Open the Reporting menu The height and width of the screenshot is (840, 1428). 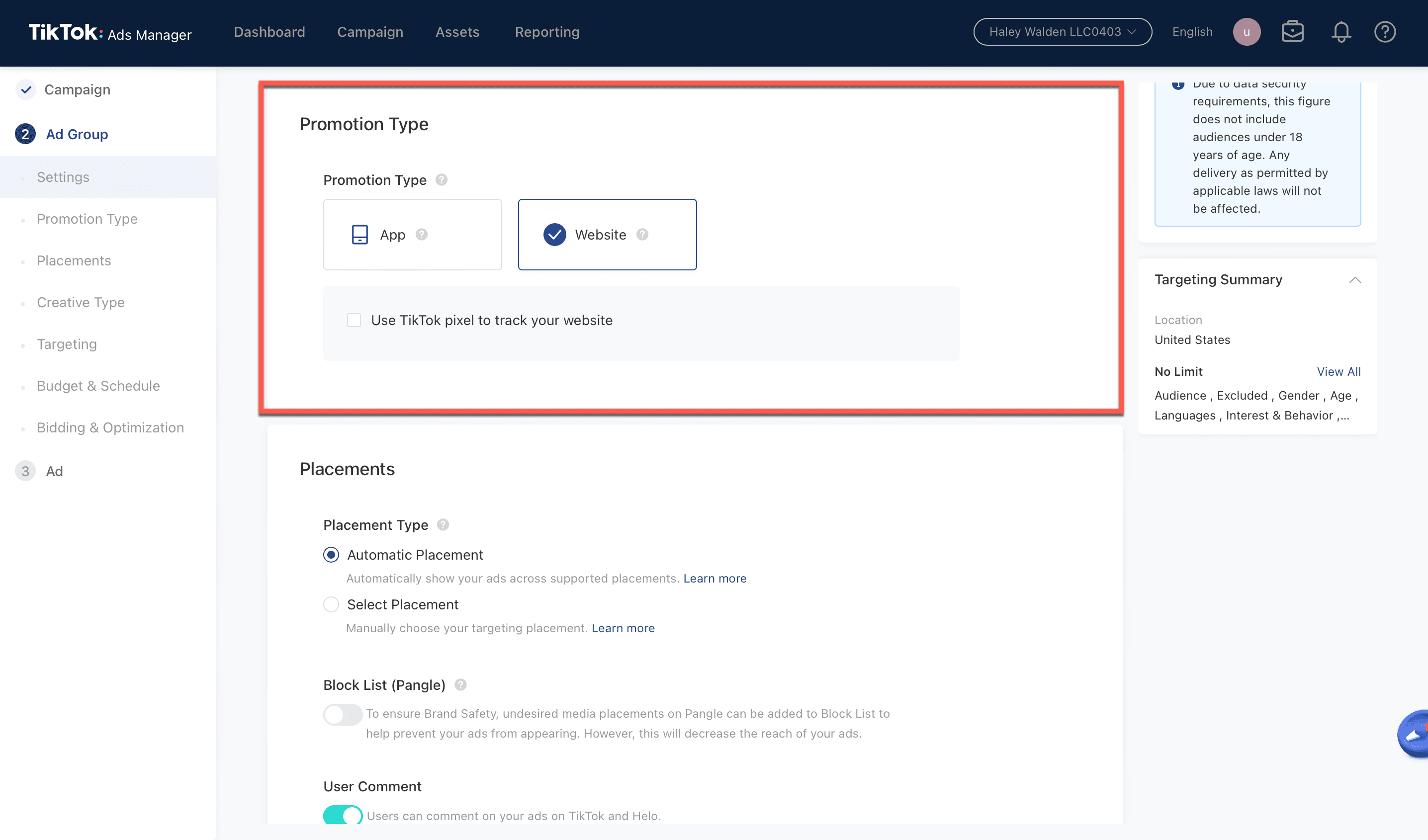coord(547,32)
